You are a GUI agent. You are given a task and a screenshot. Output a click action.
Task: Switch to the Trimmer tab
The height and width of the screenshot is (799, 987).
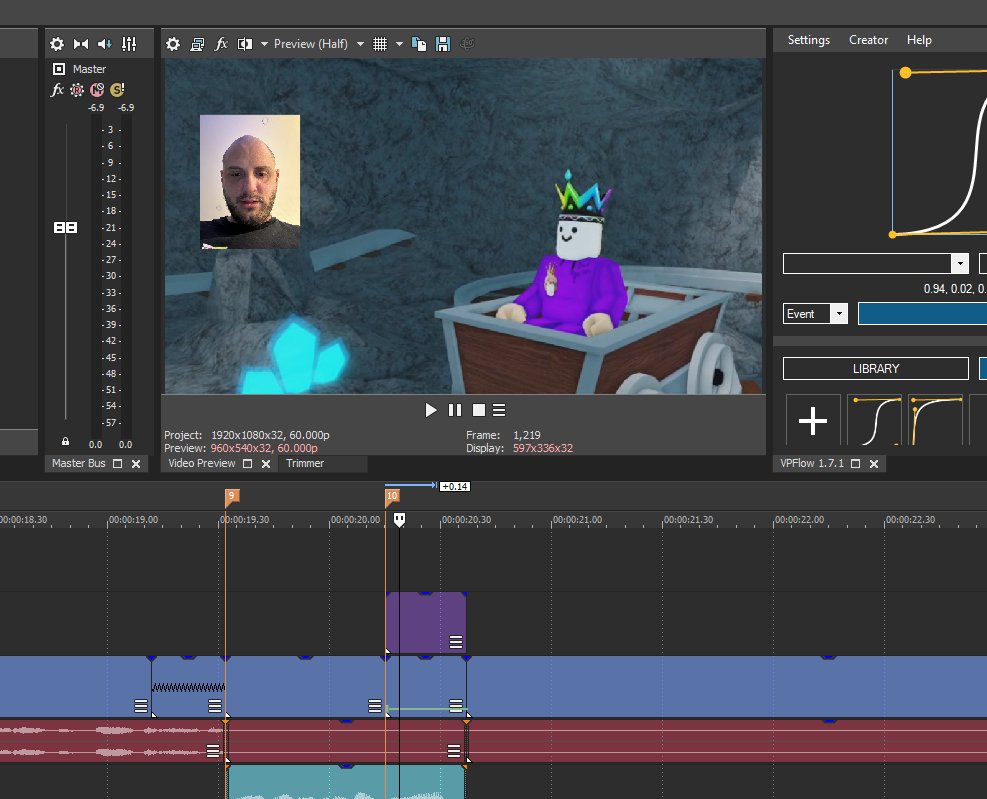pyautogui.click(x=305, y=463)
